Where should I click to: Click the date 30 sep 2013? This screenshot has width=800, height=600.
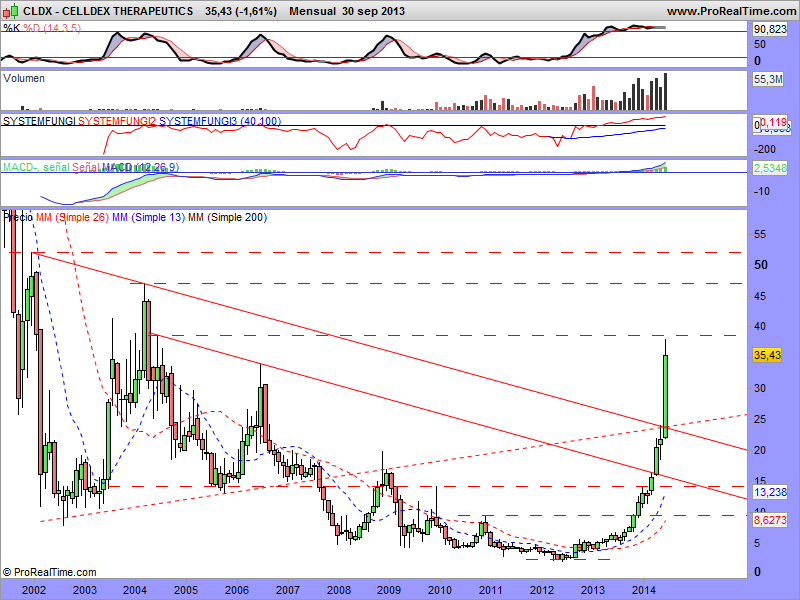(x=373, y=11)
